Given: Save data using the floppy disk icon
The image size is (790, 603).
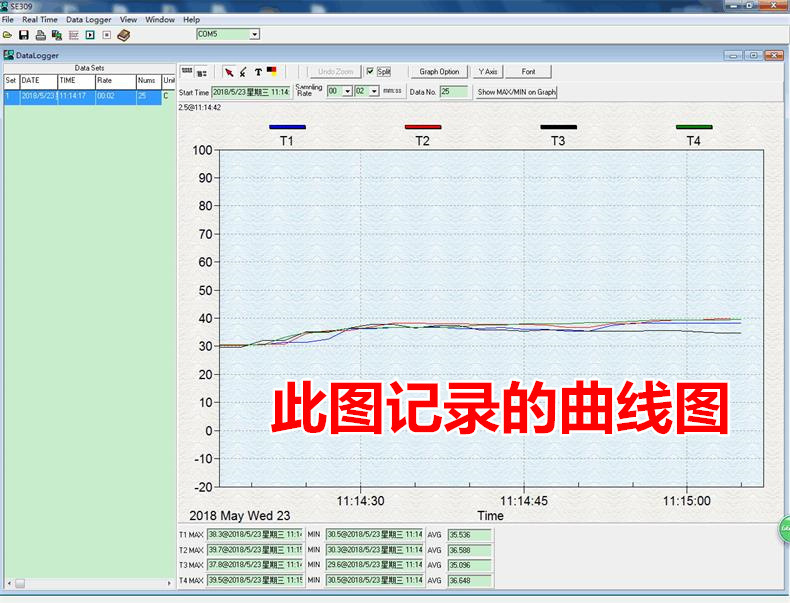Looking at the screenshot, I should (x=24, y=35).
